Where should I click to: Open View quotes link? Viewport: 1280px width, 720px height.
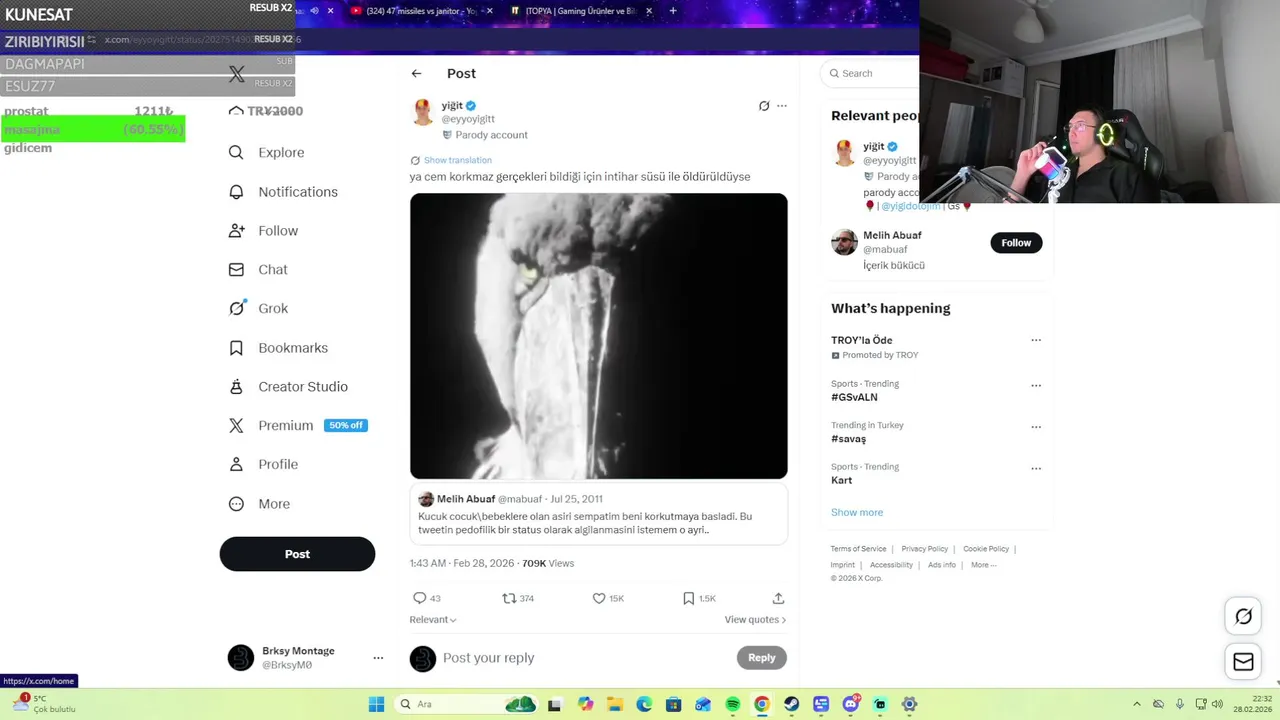755,620
